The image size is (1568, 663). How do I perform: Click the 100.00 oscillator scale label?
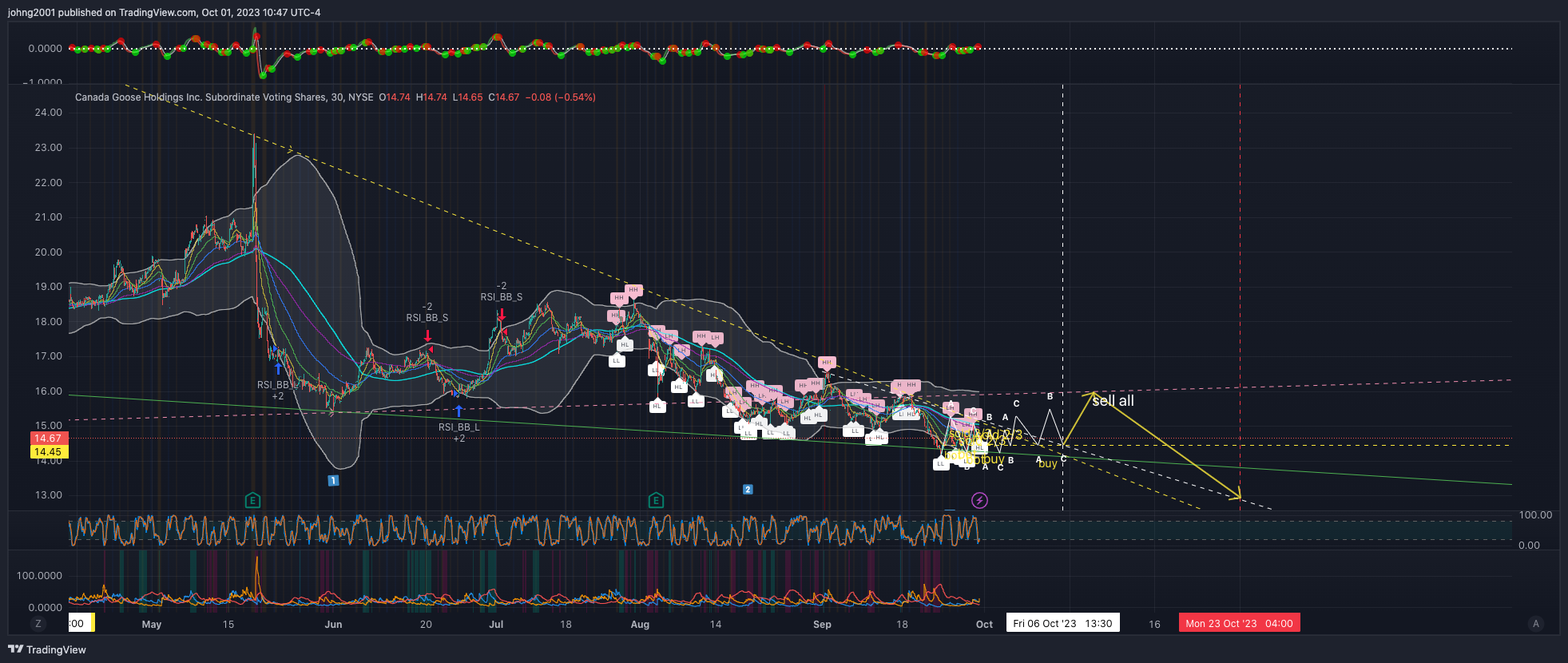[1535, 515]
